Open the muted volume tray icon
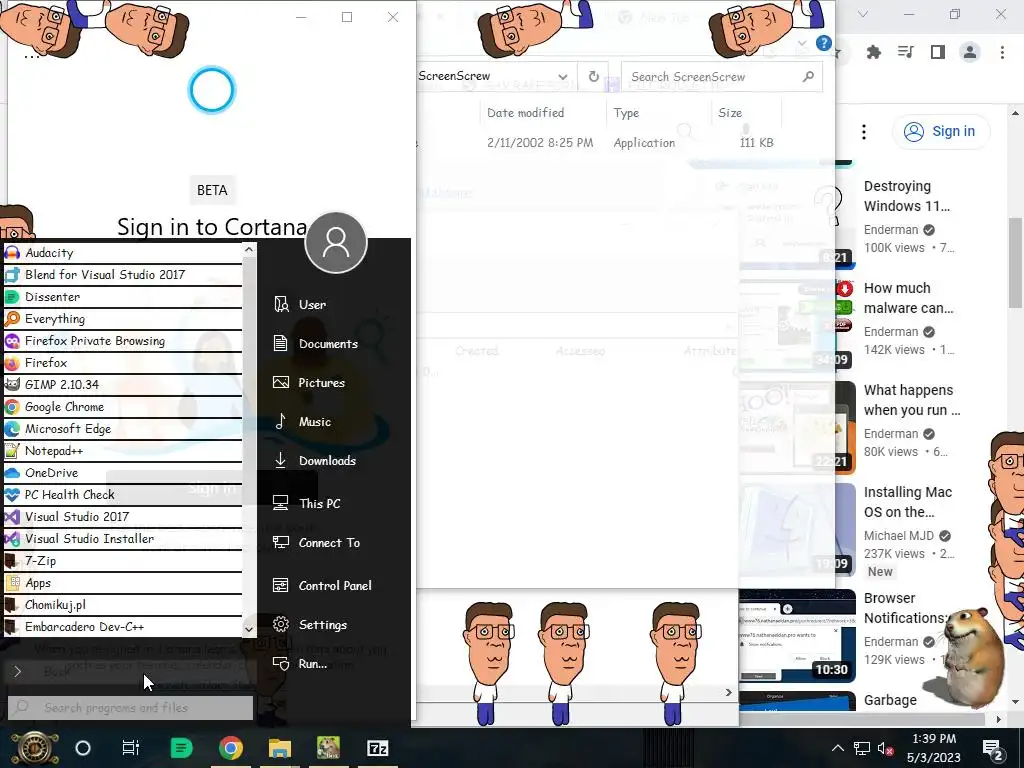The height and width of the screenshot is (768, 1024). click(x=886, y=749)
